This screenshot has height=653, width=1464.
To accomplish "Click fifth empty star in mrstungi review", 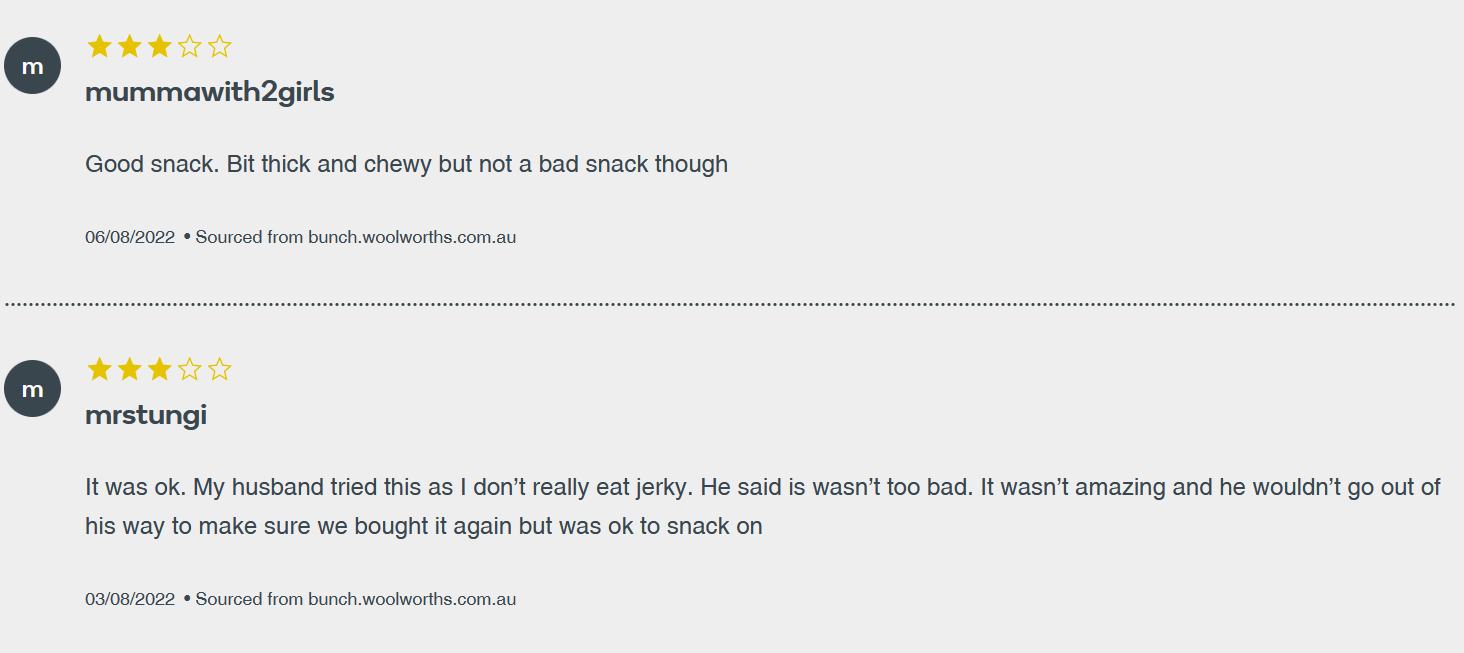I will click(x=220, y=370).
